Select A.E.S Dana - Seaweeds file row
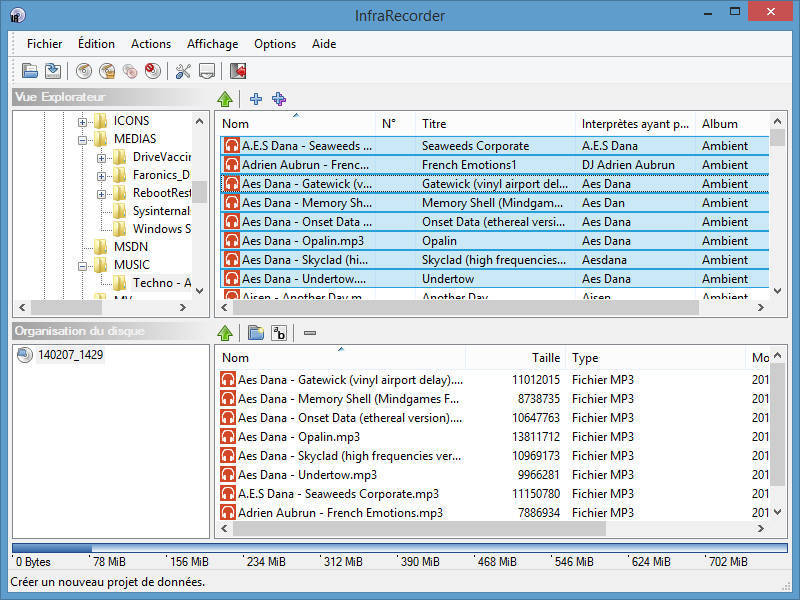The height and width of the screenshot is (600, 800). pos(495,146)
